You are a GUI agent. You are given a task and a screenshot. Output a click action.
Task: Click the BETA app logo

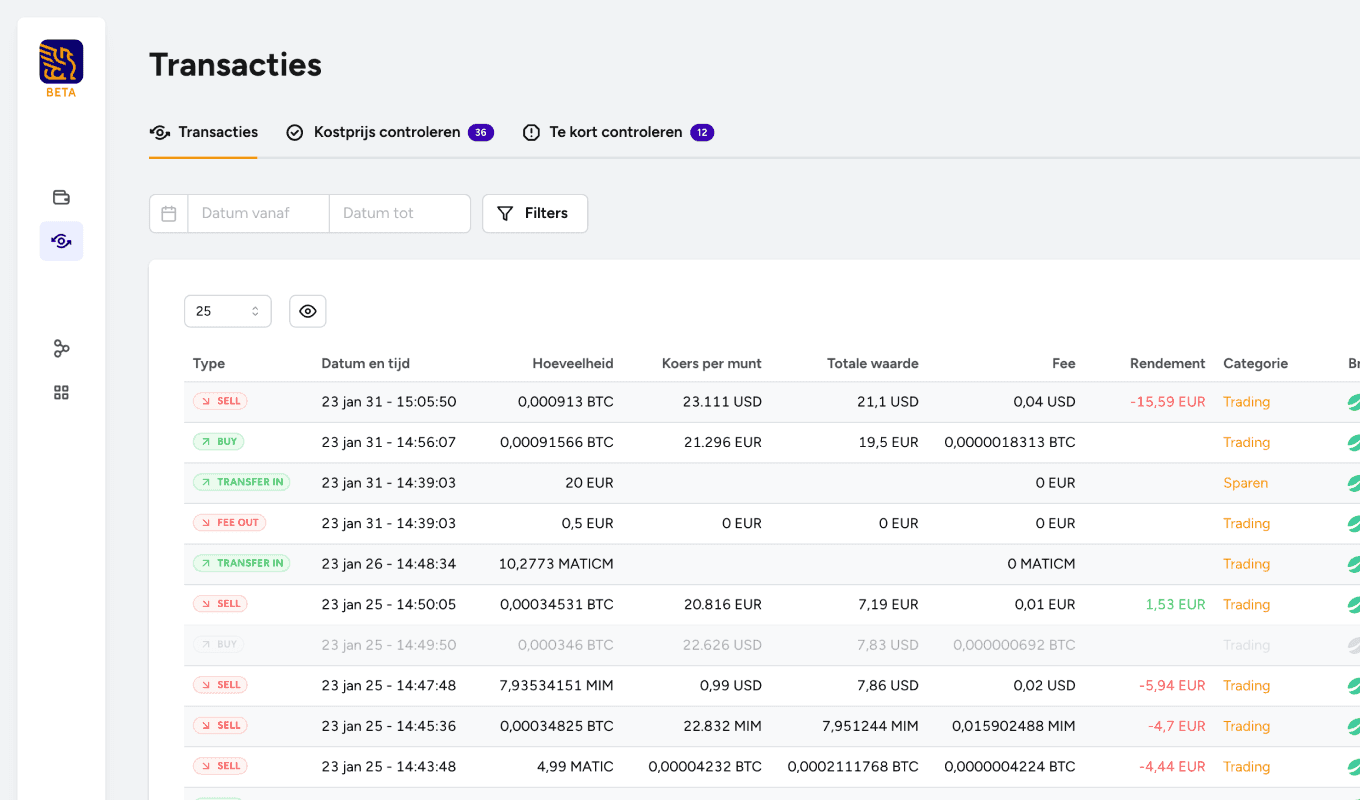61,67
